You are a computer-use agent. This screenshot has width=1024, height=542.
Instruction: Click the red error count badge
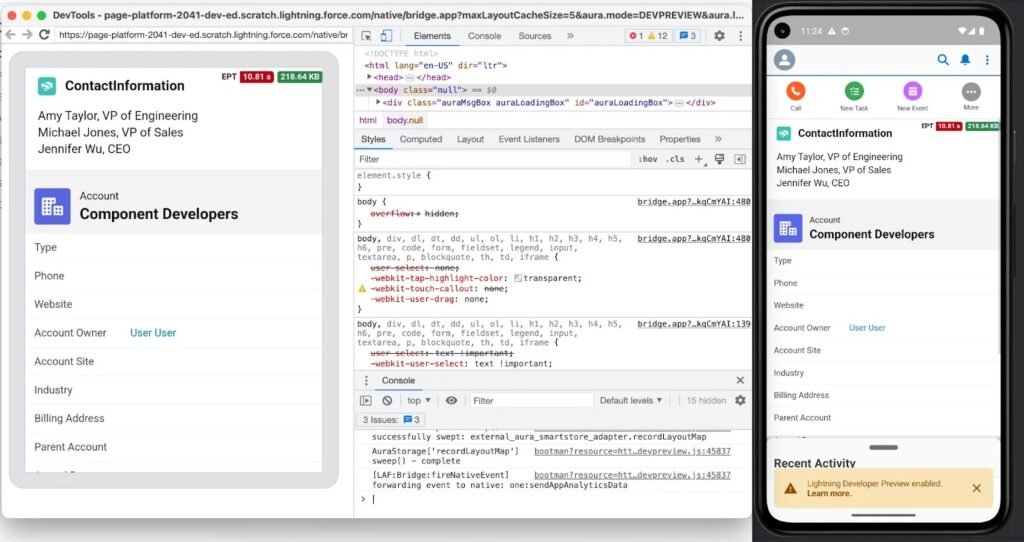[636, 36]
